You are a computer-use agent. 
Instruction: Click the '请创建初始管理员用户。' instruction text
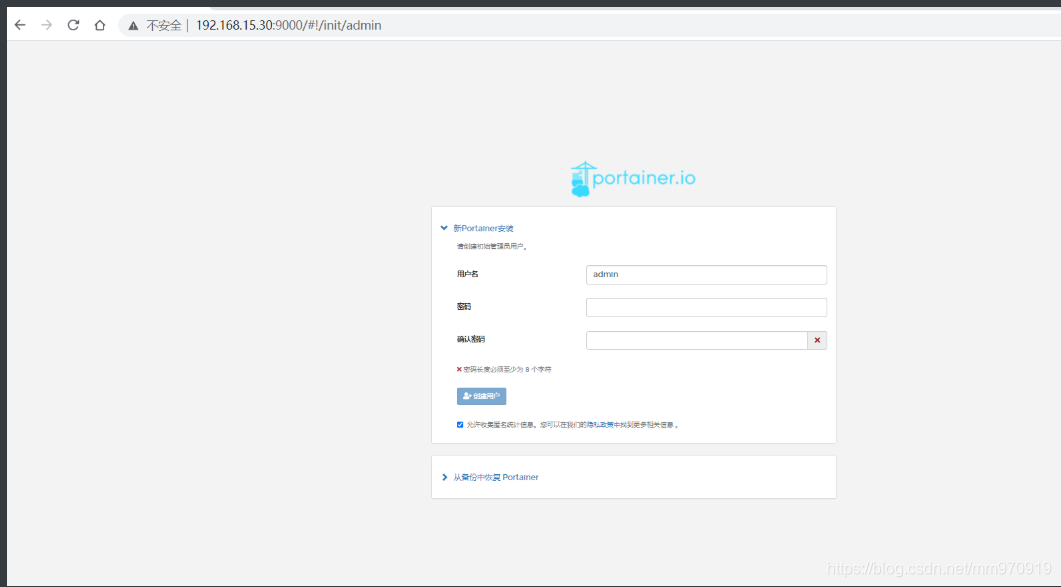(492, 246)
